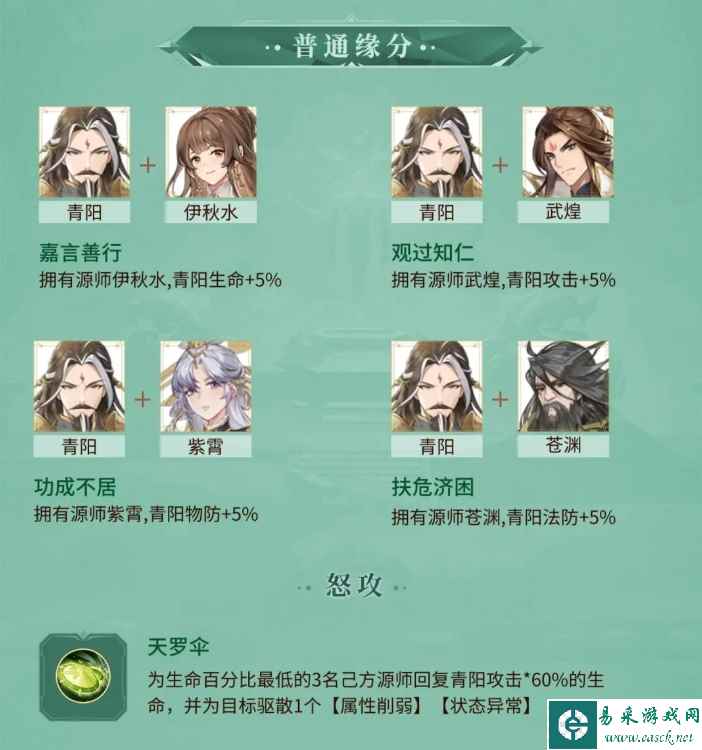This screenshot has width=702, height=750.
Task: Open the 观过知仁 bond title
Action: click(433, 253)
